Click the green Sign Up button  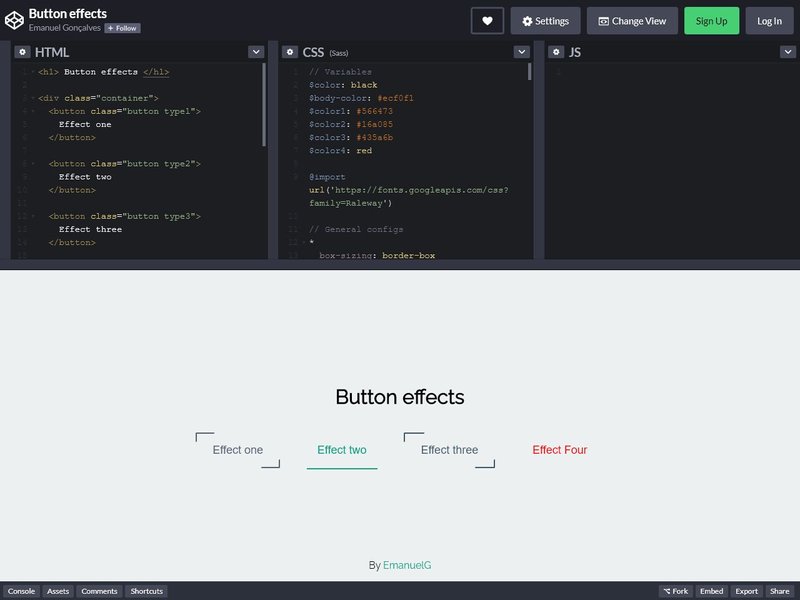click(712, 19)
